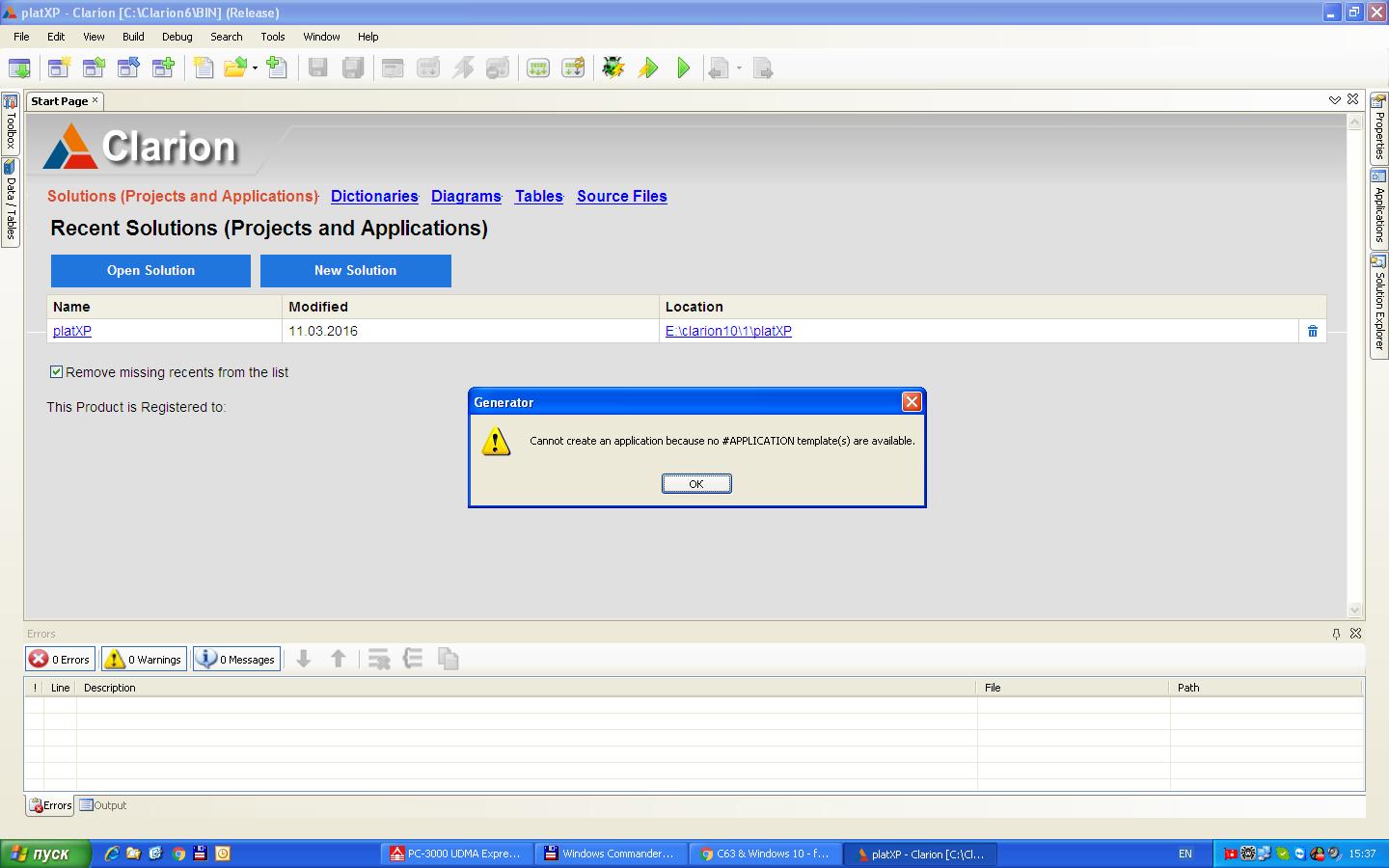Screen dimensions: 1389x868
Task: Open the Dictionaries link
Action: (x=374, y=196)
